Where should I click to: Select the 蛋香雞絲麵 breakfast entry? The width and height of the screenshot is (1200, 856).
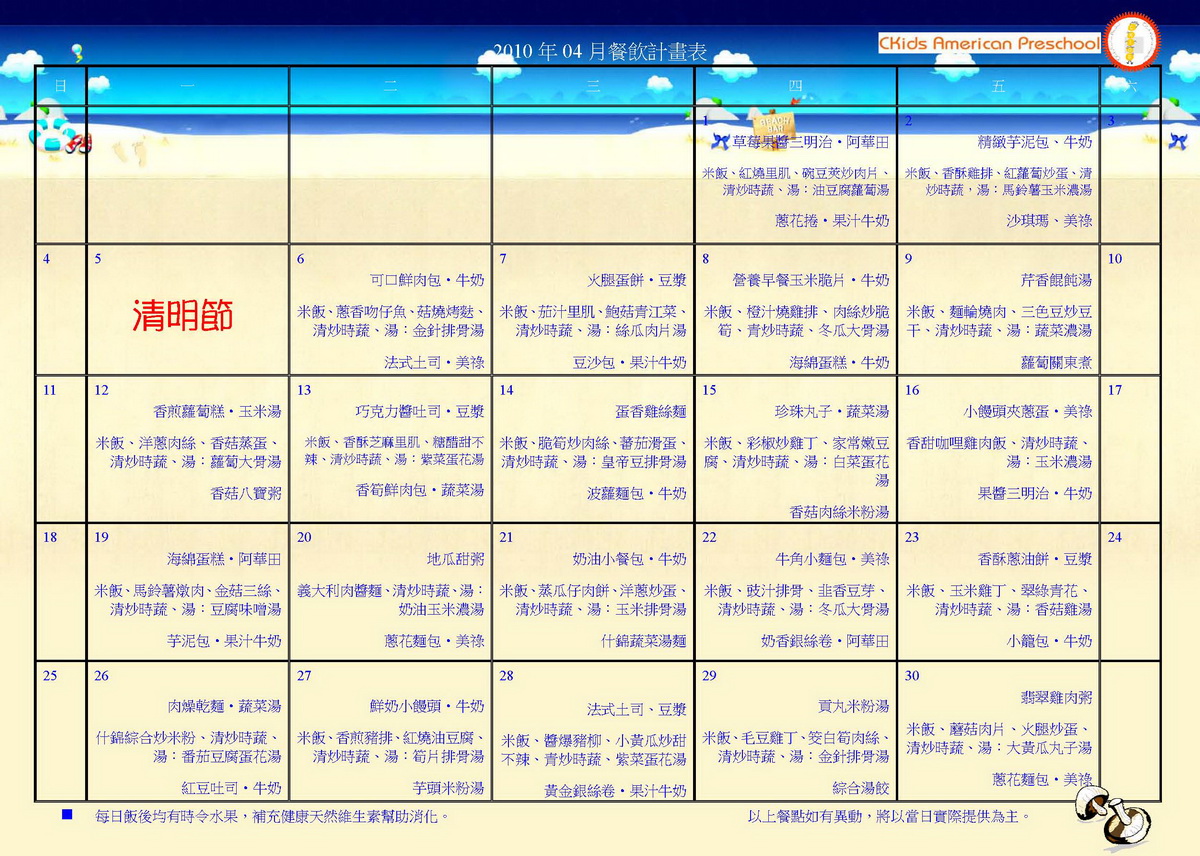(650, 412)
